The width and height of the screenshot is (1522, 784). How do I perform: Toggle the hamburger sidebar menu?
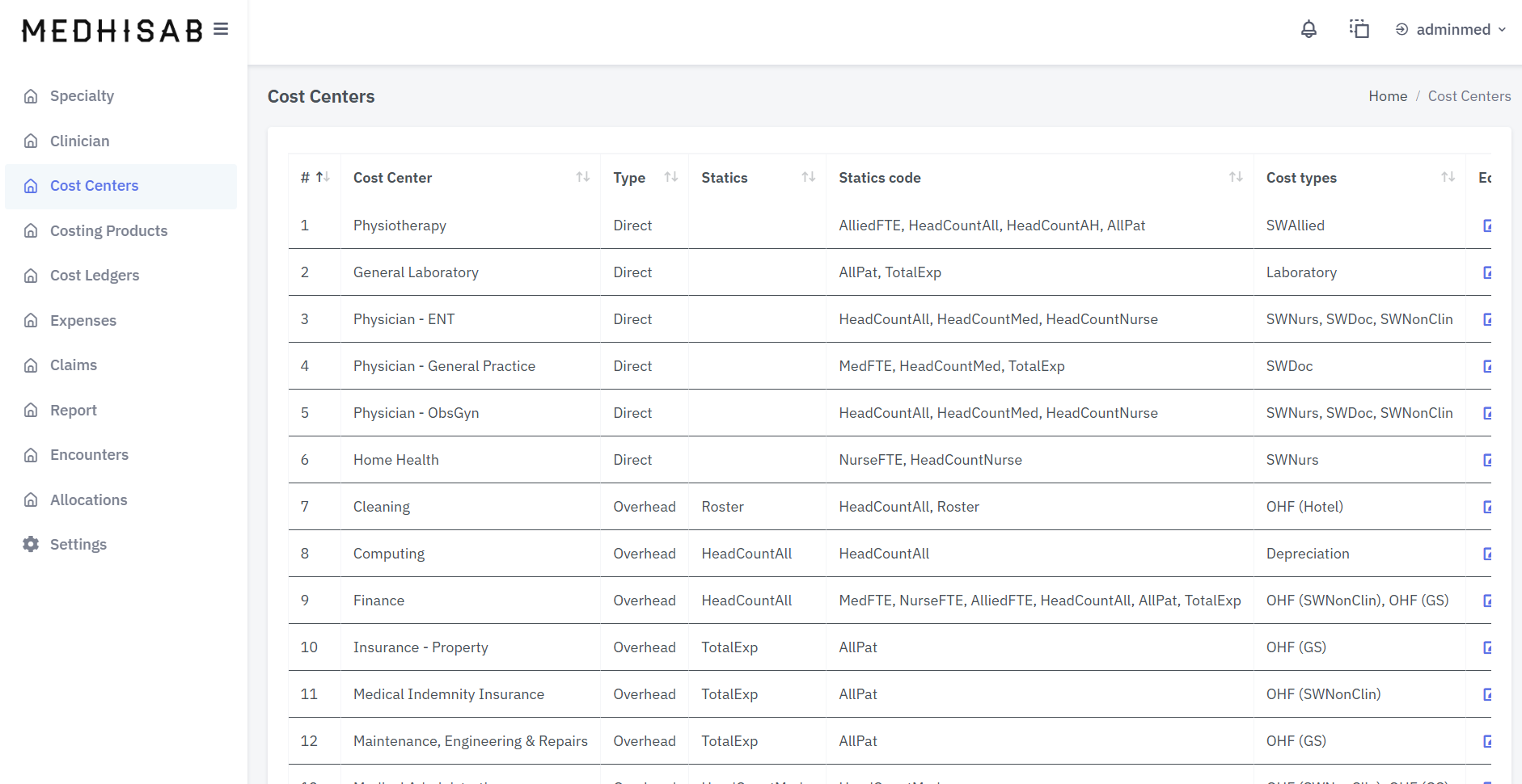(221, 30)
